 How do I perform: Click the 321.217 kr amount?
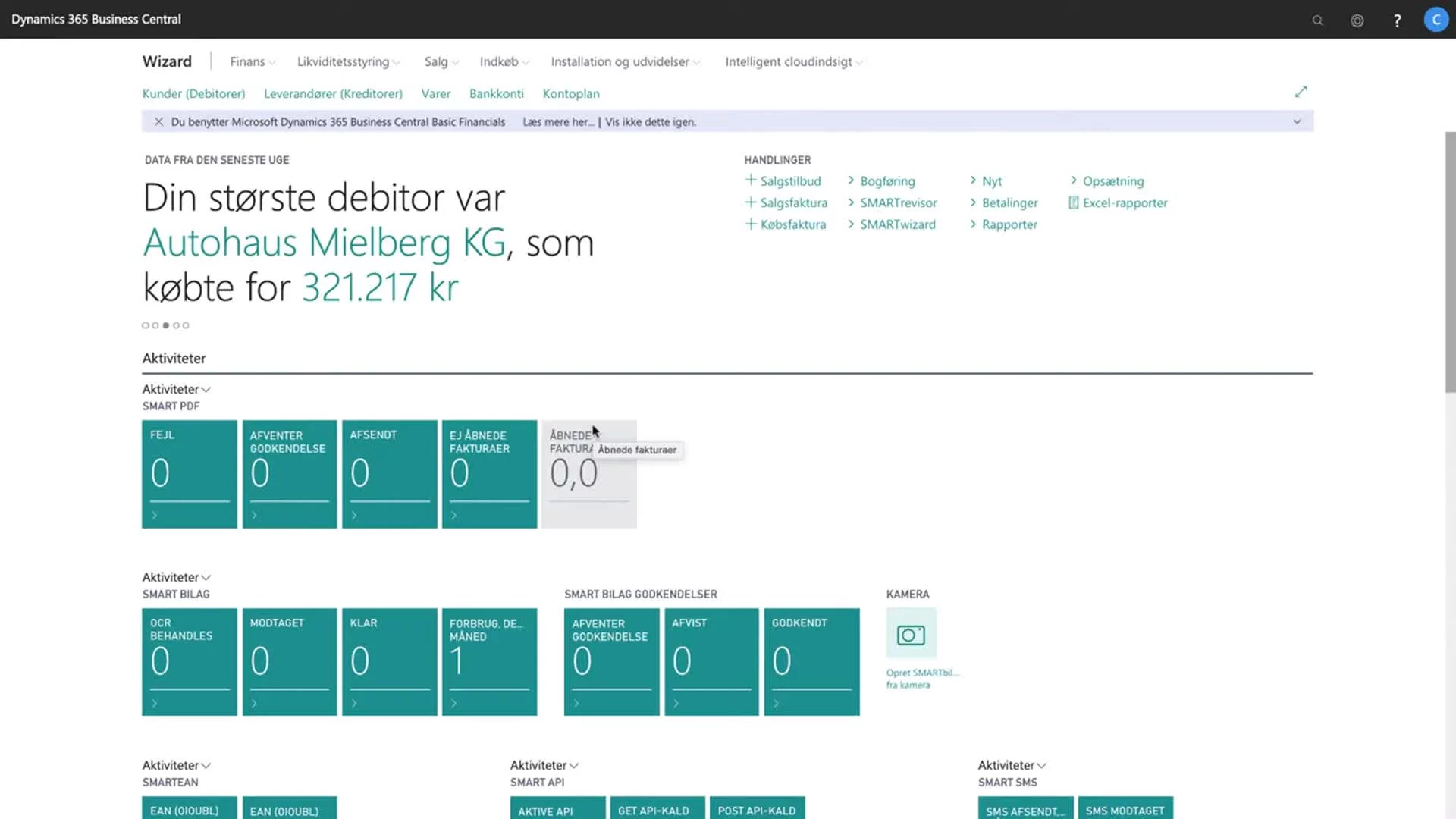click(x=381, y=287)
